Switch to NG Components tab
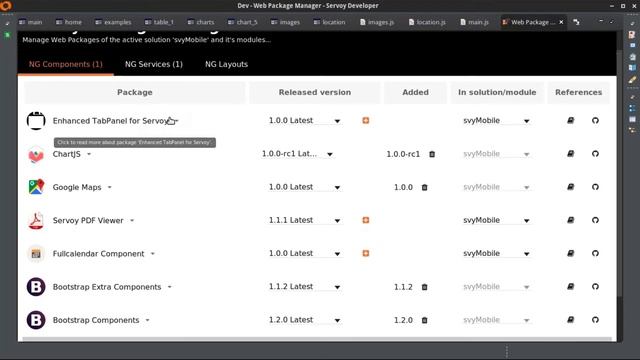 (66, 64)
